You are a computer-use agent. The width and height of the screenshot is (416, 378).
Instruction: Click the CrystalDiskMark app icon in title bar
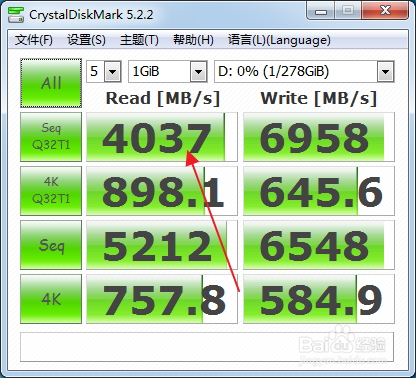pyautogui.click(x=16, y=15)
